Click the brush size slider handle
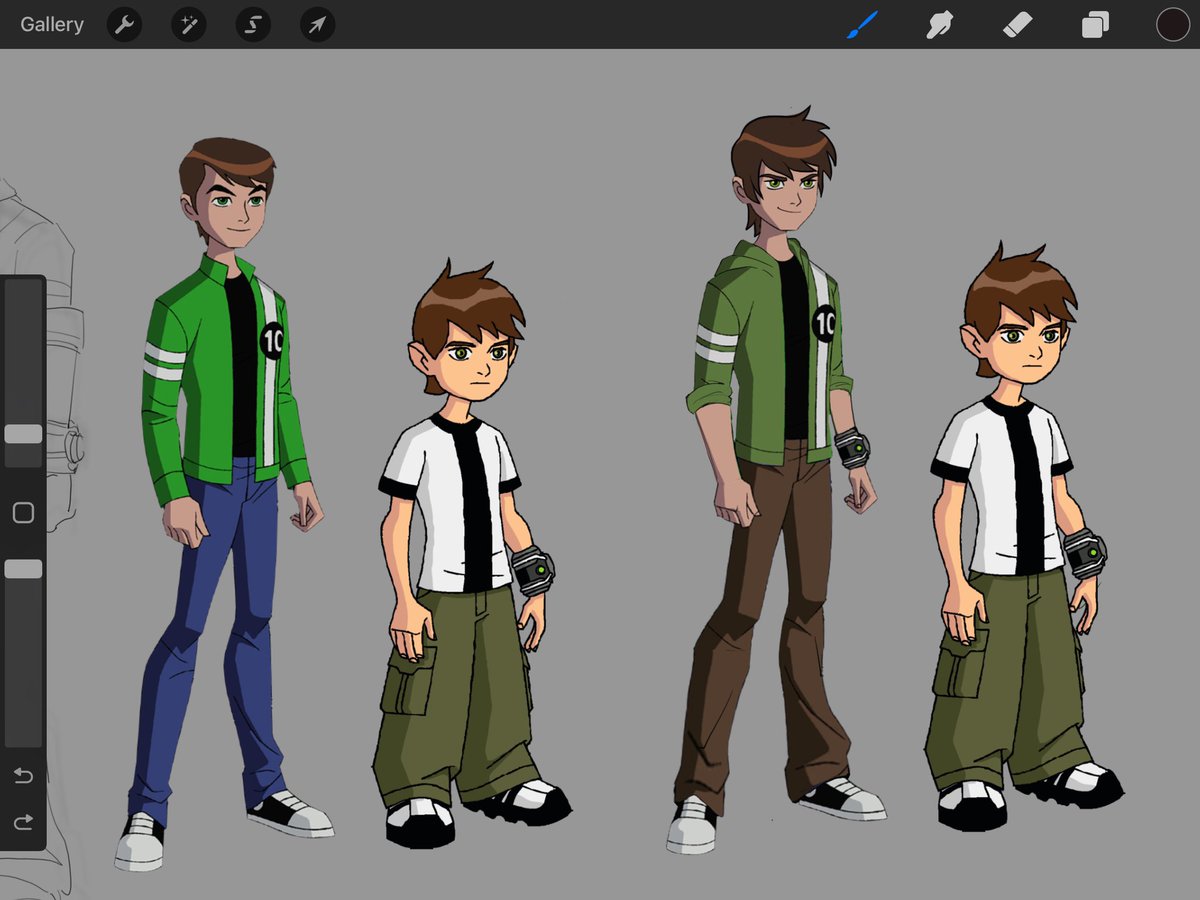The width and height of the screenshot is (1200, 900). [x=23, y=434]
